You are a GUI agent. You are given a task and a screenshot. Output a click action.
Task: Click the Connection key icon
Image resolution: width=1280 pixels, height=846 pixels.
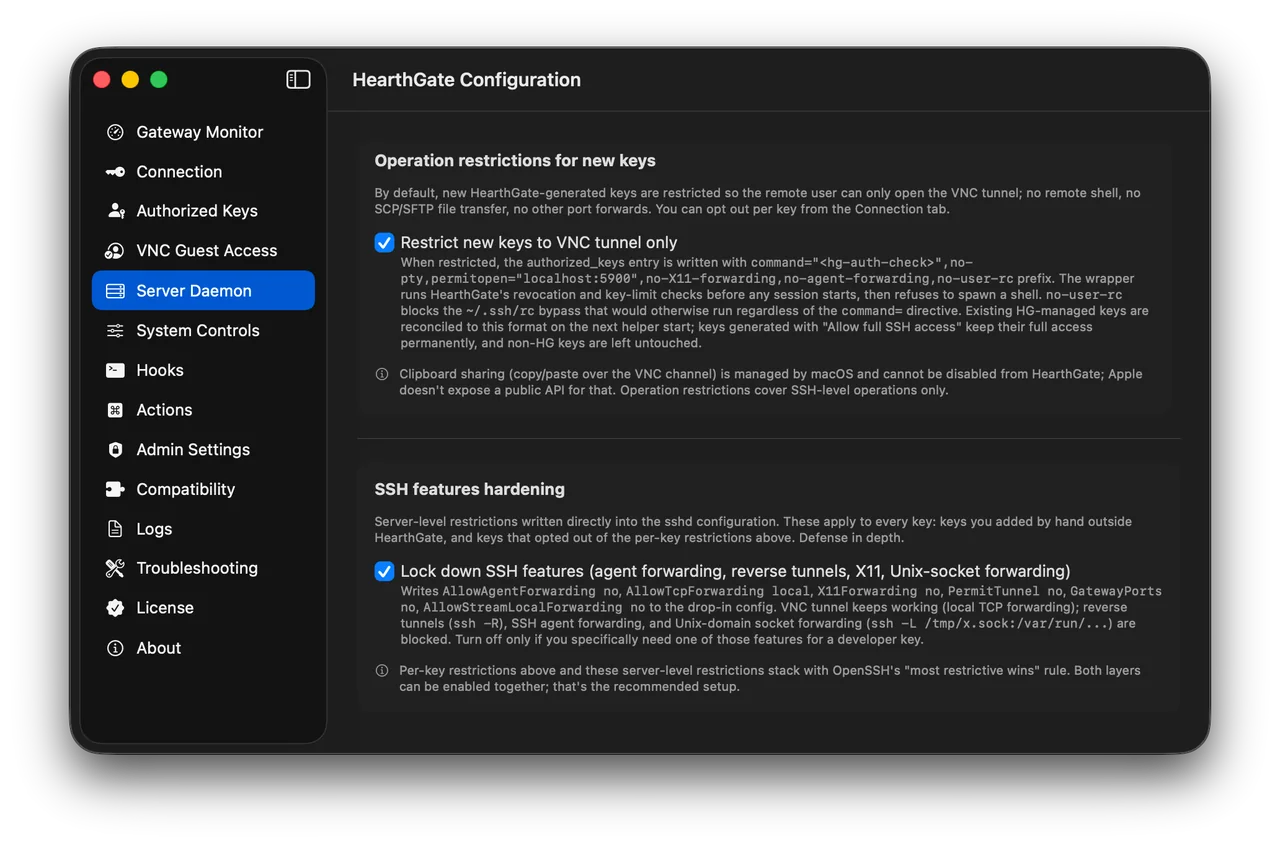point(115,172)
